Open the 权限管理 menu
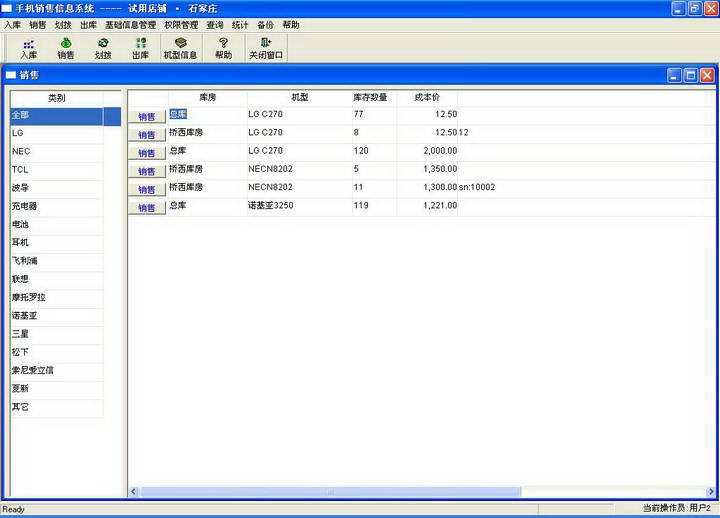The width and height of the screenshot is (720, 518). (181, 25)
